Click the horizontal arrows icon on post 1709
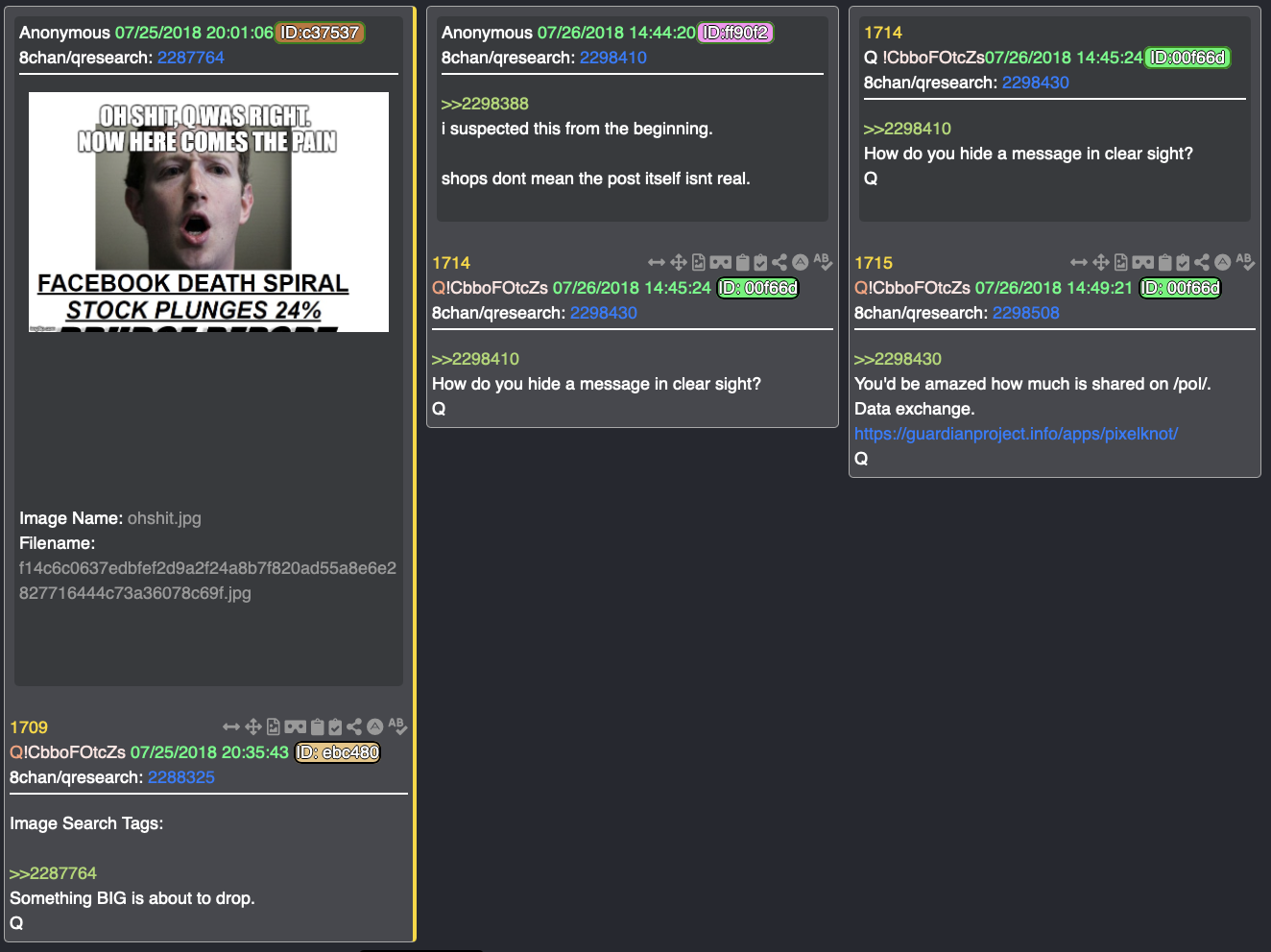The image size is (1271, 952). (231, 726)
